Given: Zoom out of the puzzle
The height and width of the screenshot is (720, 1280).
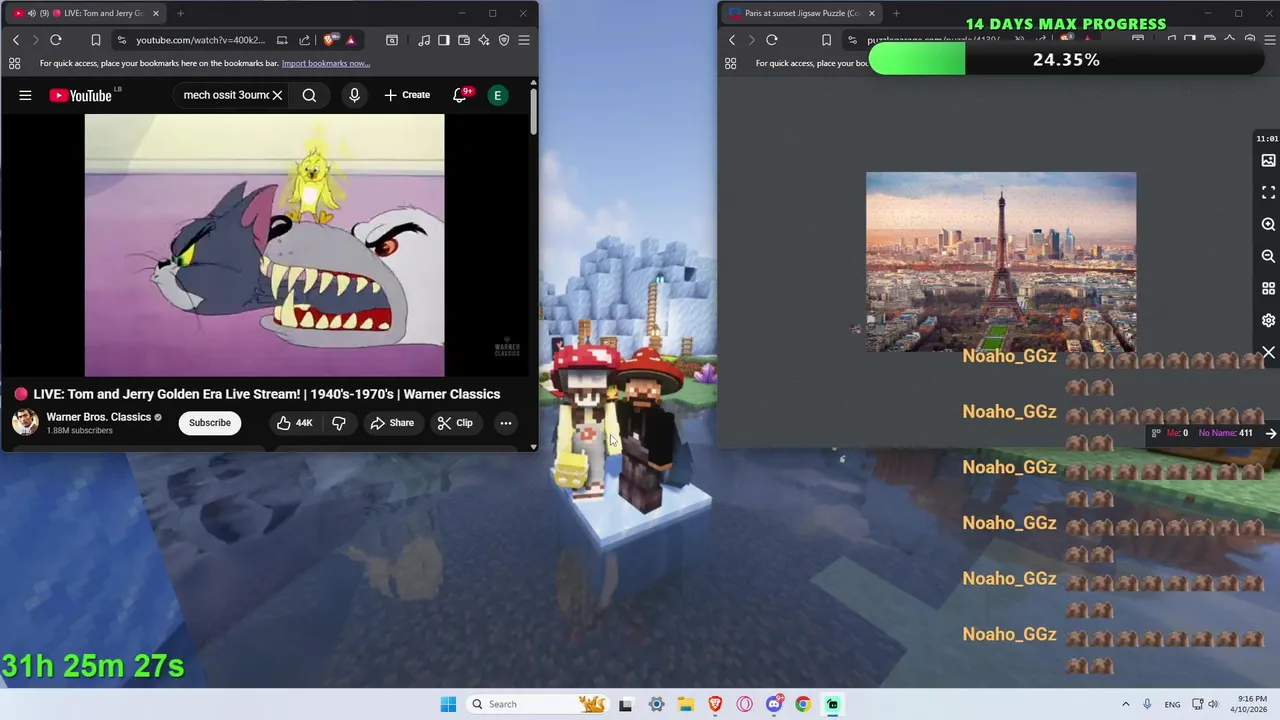Looking at the screenshot, I should click(1268, 256).
